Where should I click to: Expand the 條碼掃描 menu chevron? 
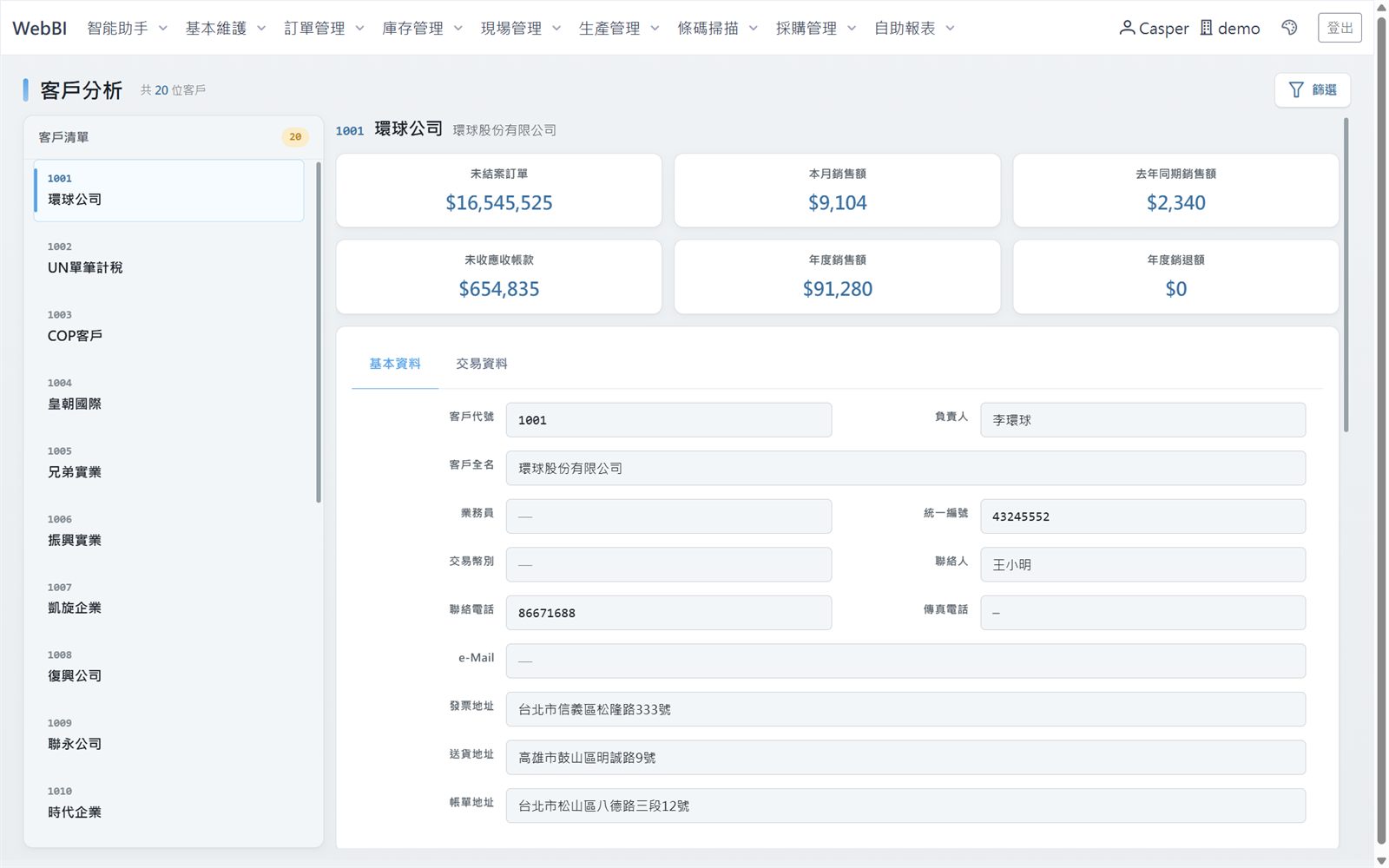point(754,29)
